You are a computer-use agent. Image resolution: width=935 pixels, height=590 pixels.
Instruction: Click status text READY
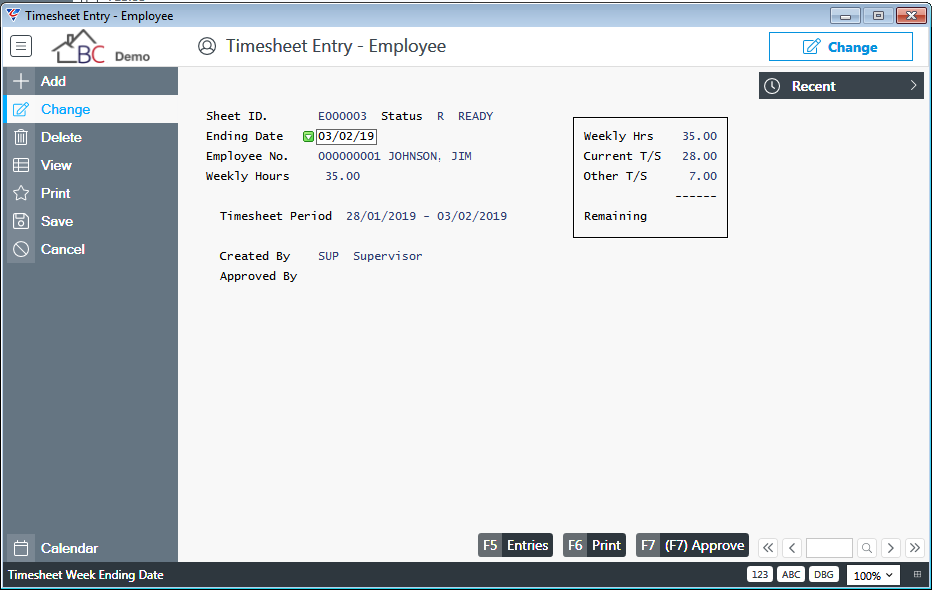[x=475, y=116]
